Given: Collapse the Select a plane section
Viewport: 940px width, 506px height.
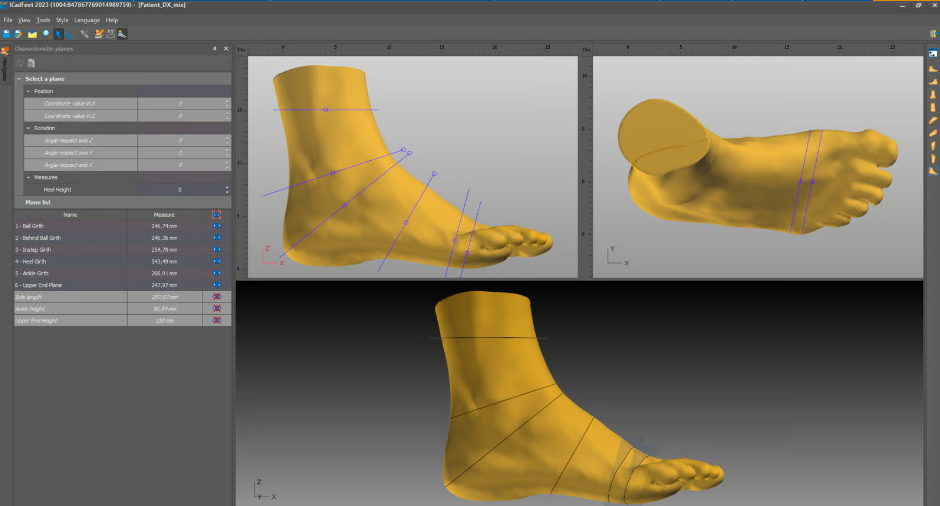Looking at the screenshot, I should [19, 79].
